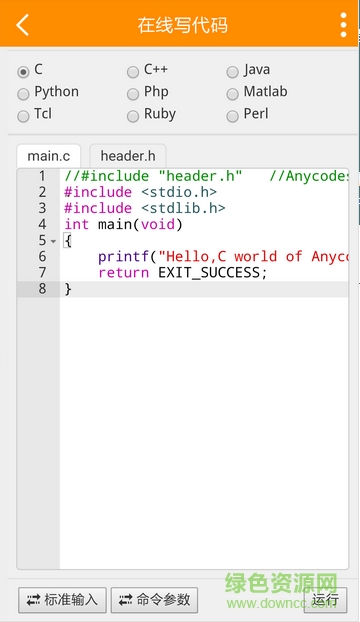Click the stdio.h include line
Viewport: 360px width, 622px height.
click(140, 192)
